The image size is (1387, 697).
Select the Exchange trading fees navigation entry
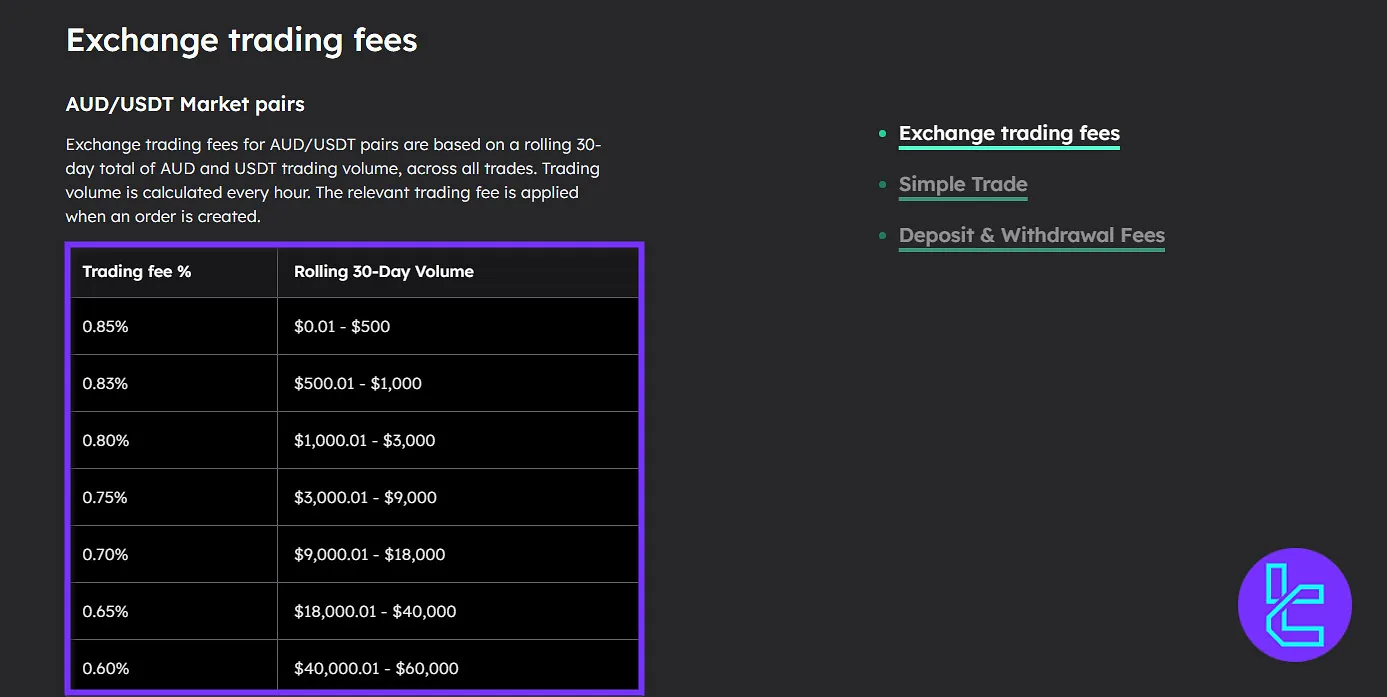pyautogui.click(x=1009, y=133)
